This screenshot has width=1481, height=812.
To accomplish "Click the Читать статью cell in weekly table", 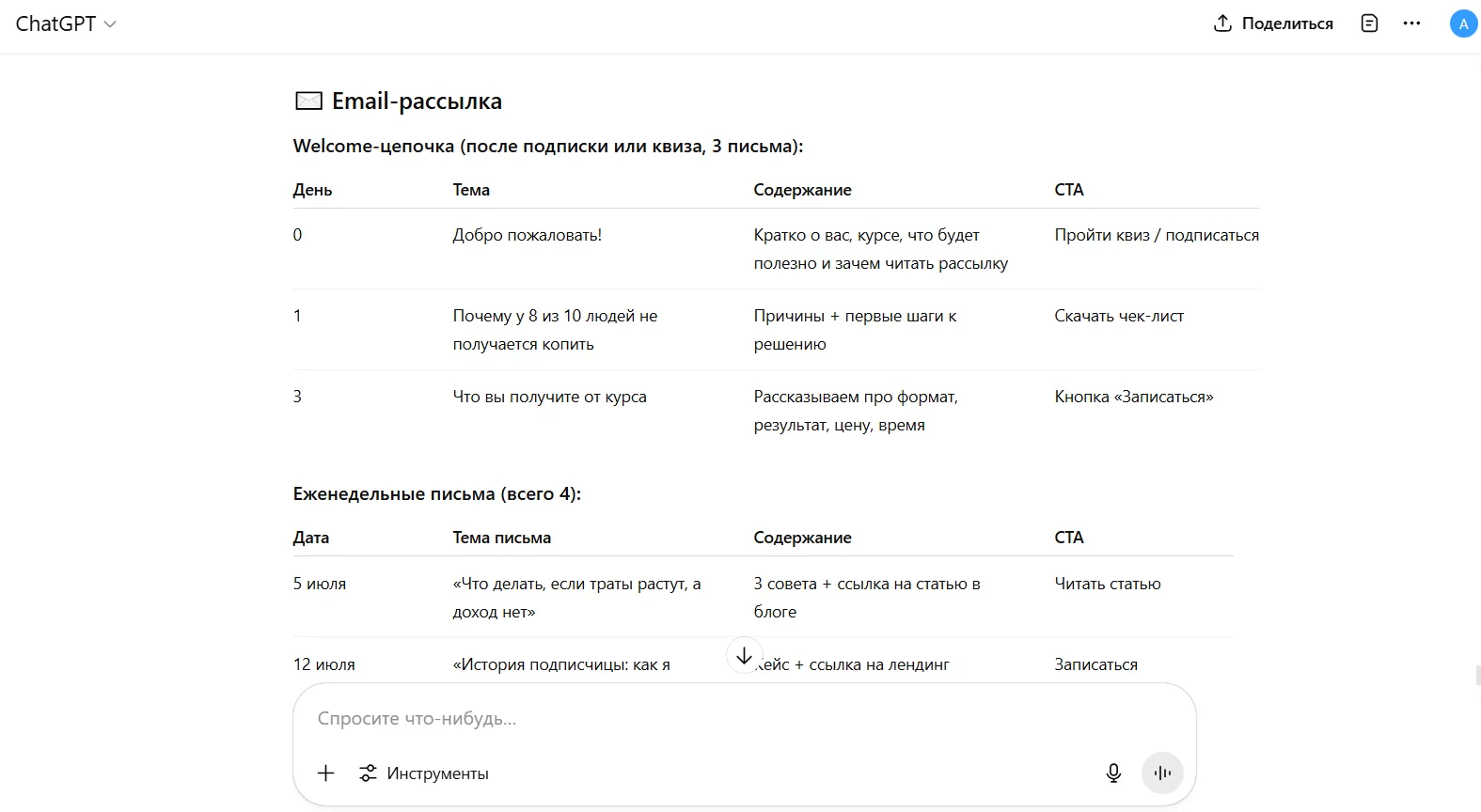I will [x=1108, y=584].
